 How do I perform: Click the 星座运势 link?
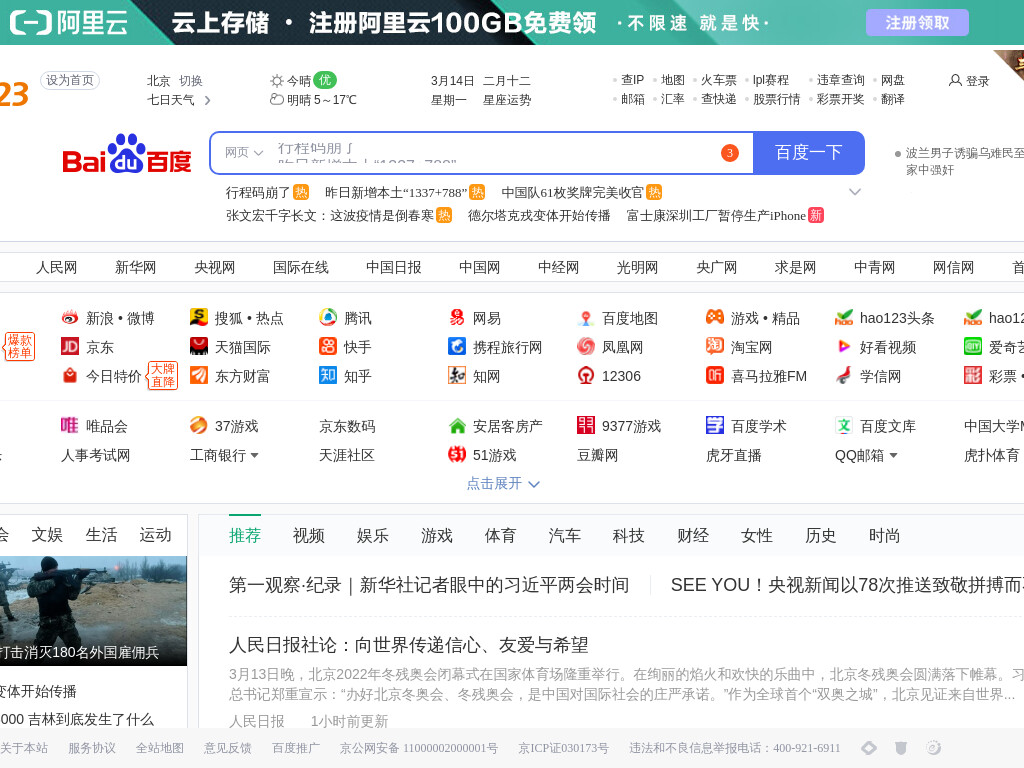pos(507,100)
